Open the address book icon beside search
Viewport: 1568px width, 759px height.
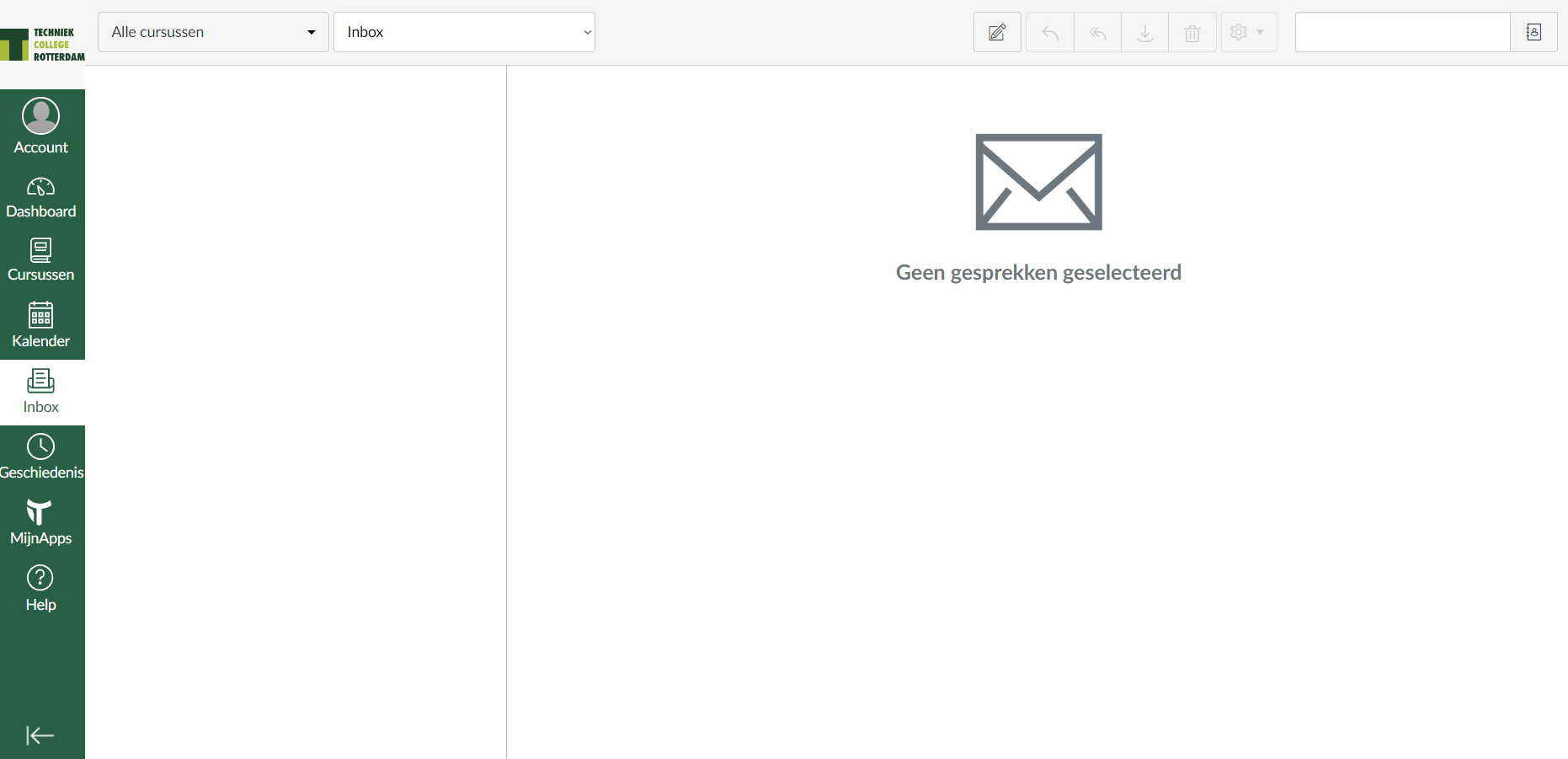pyautogui.click(x=1533, y=33)
